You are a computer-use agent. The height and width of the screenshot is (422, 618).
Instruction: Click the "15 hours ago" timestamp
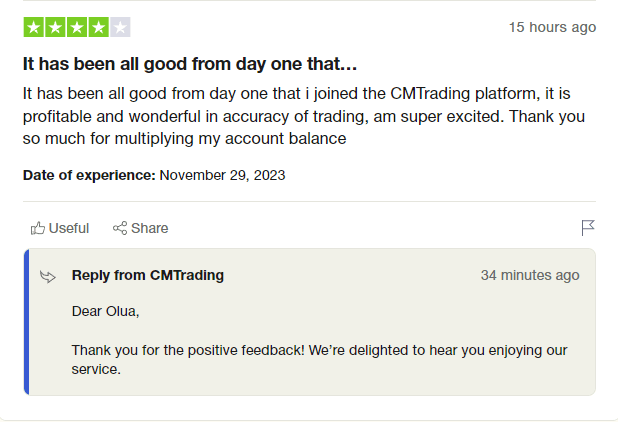coord(552,27)
